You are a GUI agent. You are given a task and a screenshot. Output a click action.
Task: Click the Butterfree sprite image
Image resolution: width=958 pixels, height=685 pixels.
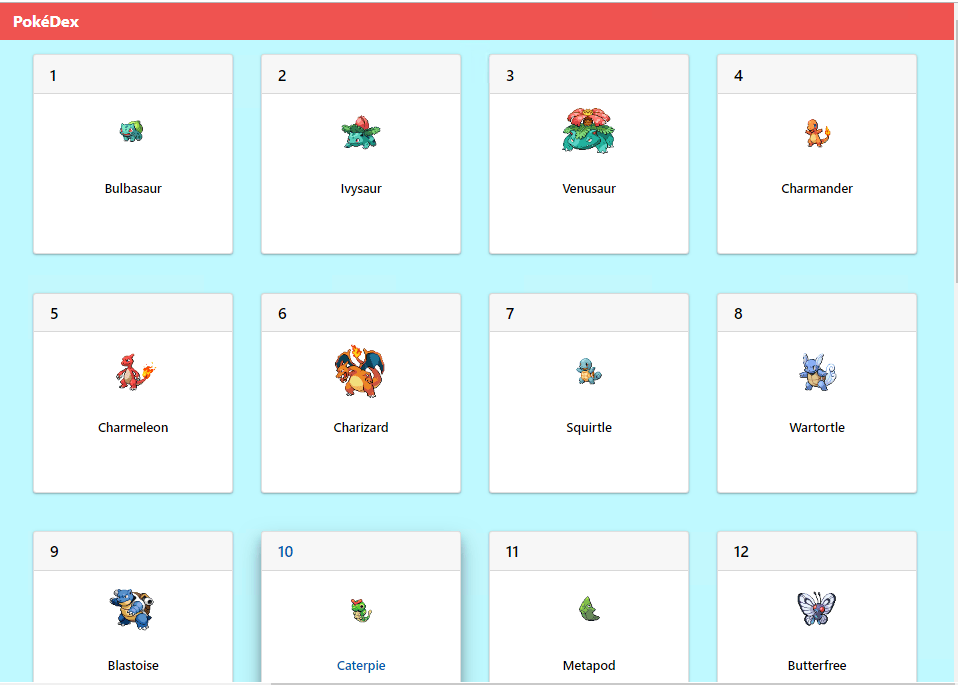817,608
